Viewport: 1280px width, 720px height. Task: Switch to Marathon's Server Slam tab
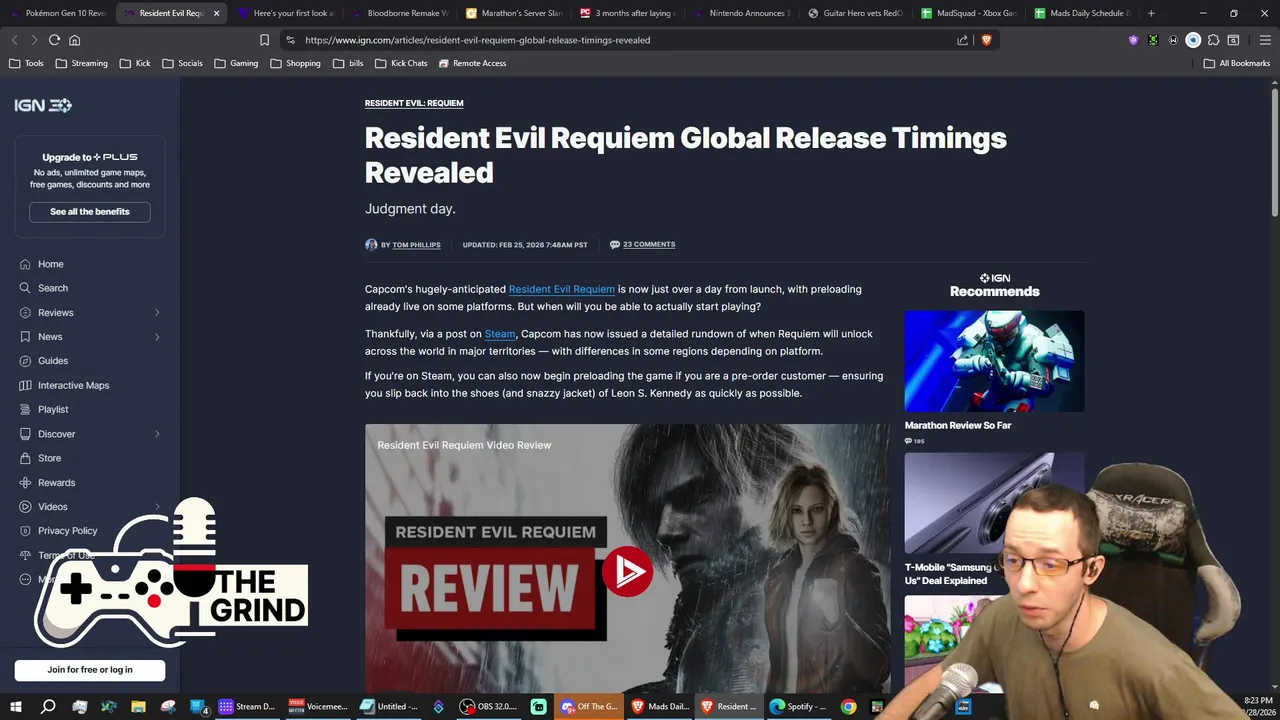point(514,13)
